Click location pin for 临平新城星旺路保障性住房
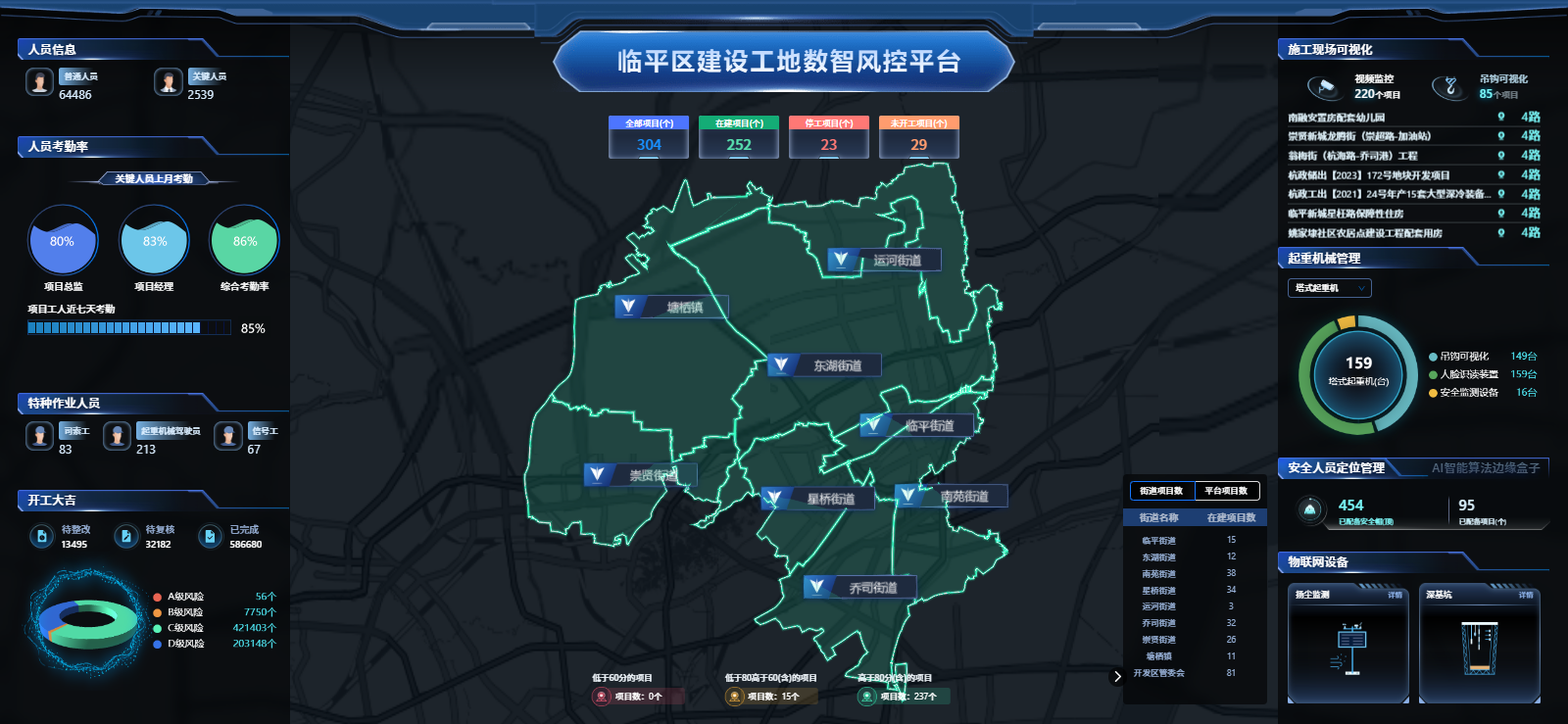This screenshot has height=724, width=1568. click(x=1500, y=213)
